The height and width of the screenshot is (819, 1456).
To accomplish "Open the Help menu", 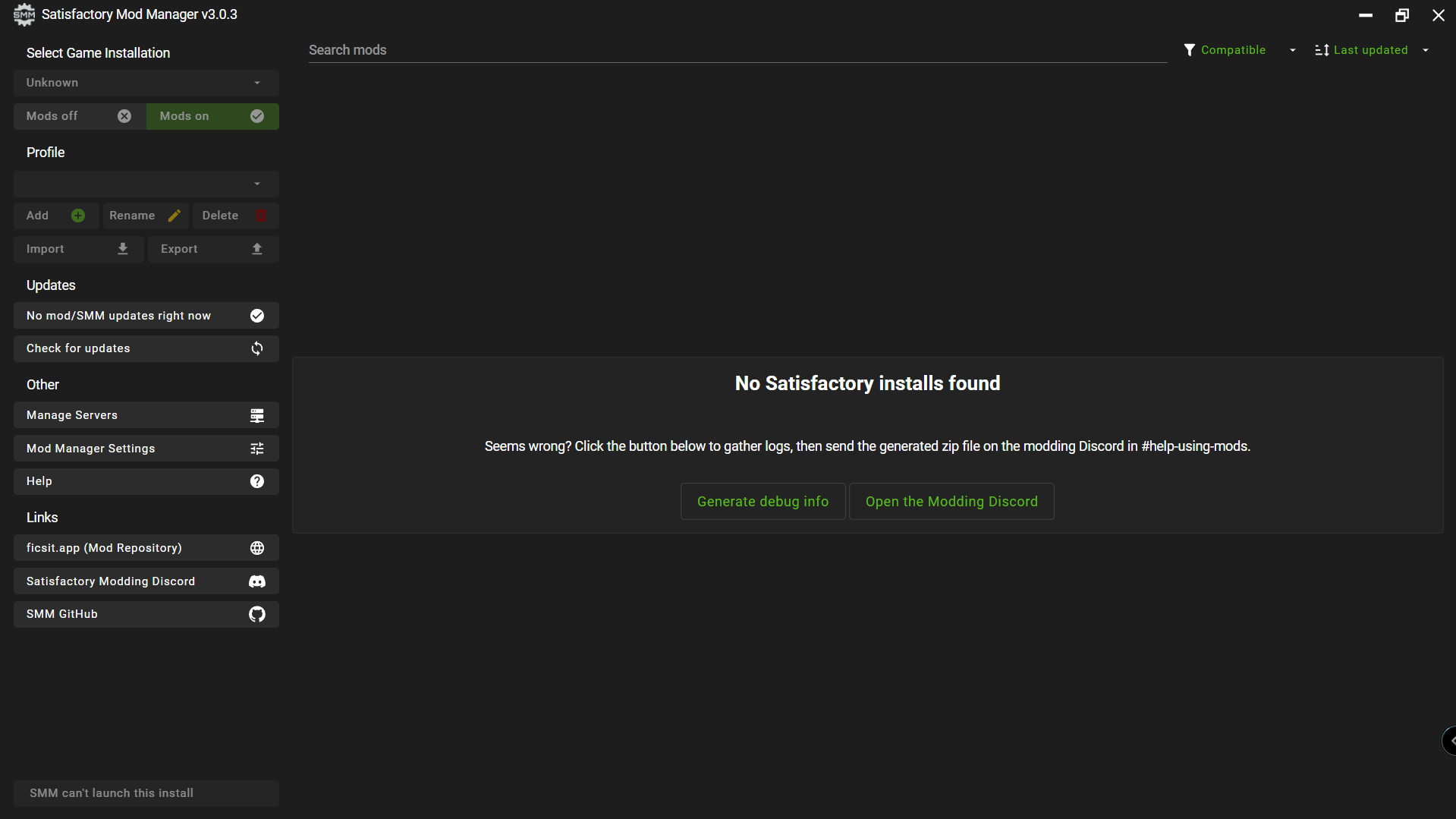I will coord(146,481).
